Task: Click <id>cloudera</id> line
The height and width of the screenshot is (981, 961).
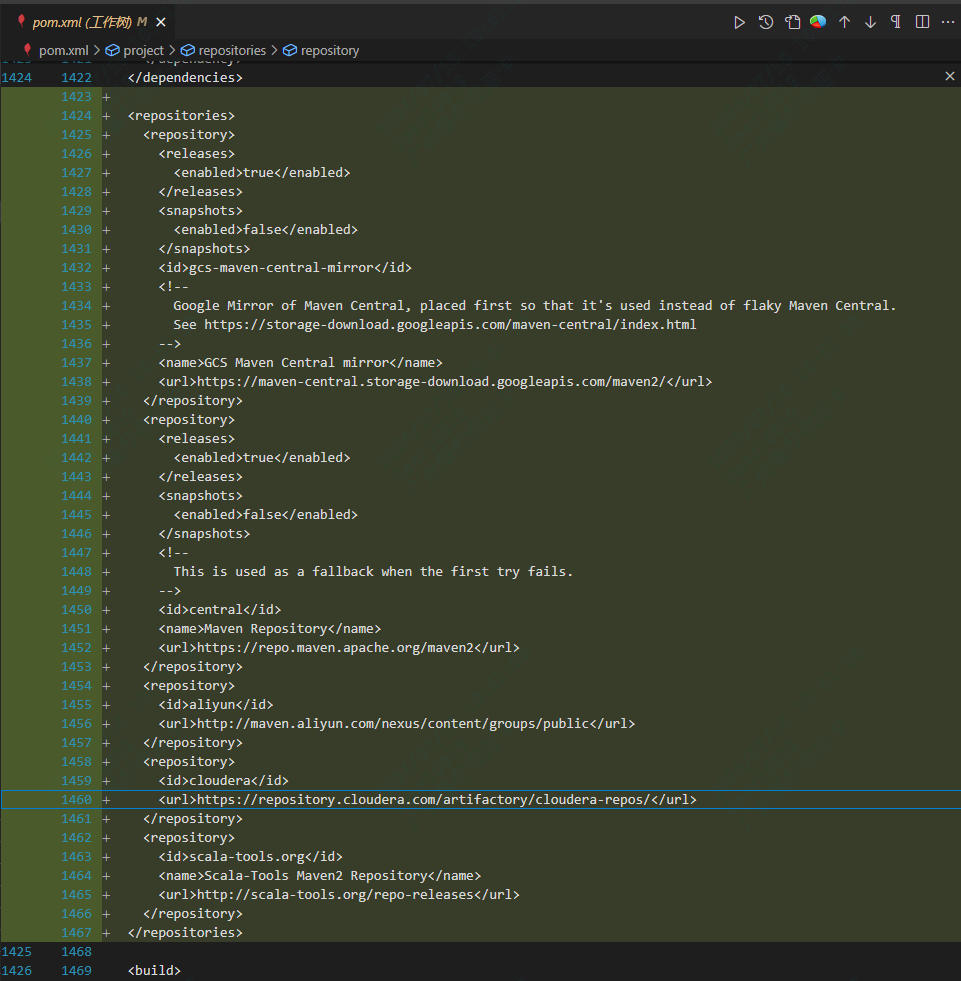Action: (224, 781)
